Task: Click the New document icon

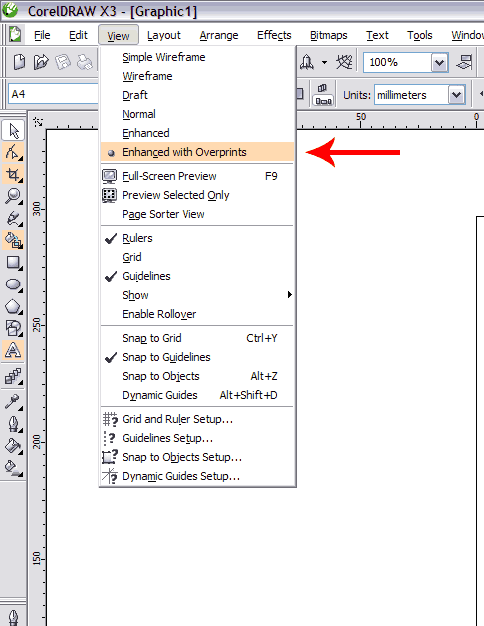Action: pyautogui.click(x=19, y=62)
